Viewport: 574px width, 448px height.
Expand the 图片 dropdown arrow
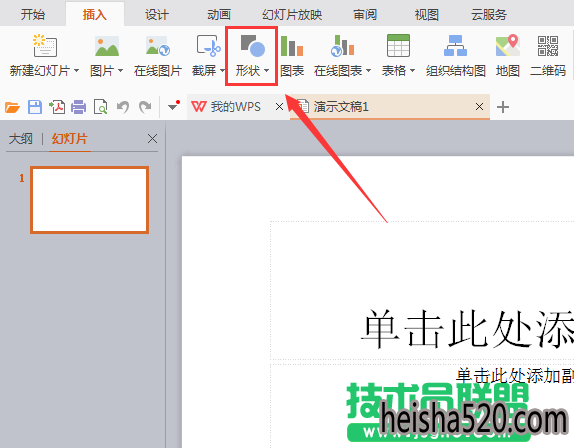point(120,70)
